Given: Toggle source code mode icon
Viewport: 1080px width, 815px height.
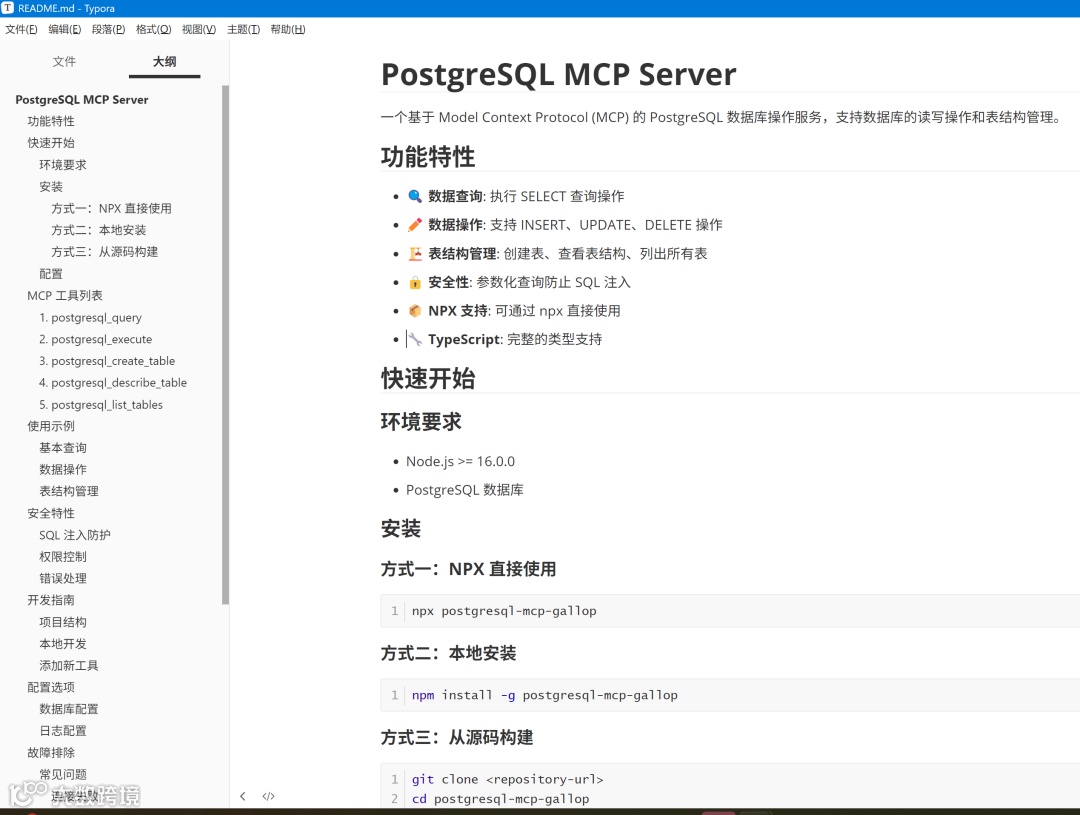Looking at the screenshot, I should [269, 796].
